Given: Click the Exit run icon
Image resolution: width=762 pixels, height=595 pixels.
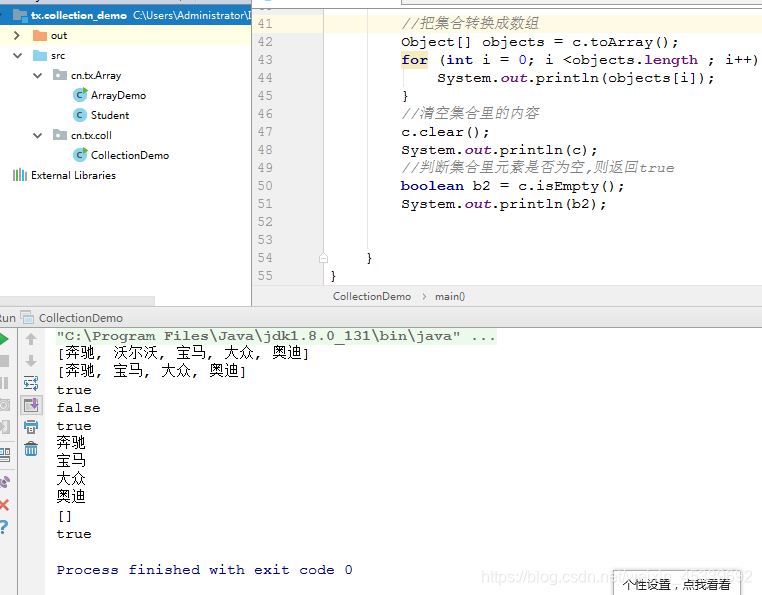Looking at the screenshot, I should pyautogui.click(x=4, y=427).
